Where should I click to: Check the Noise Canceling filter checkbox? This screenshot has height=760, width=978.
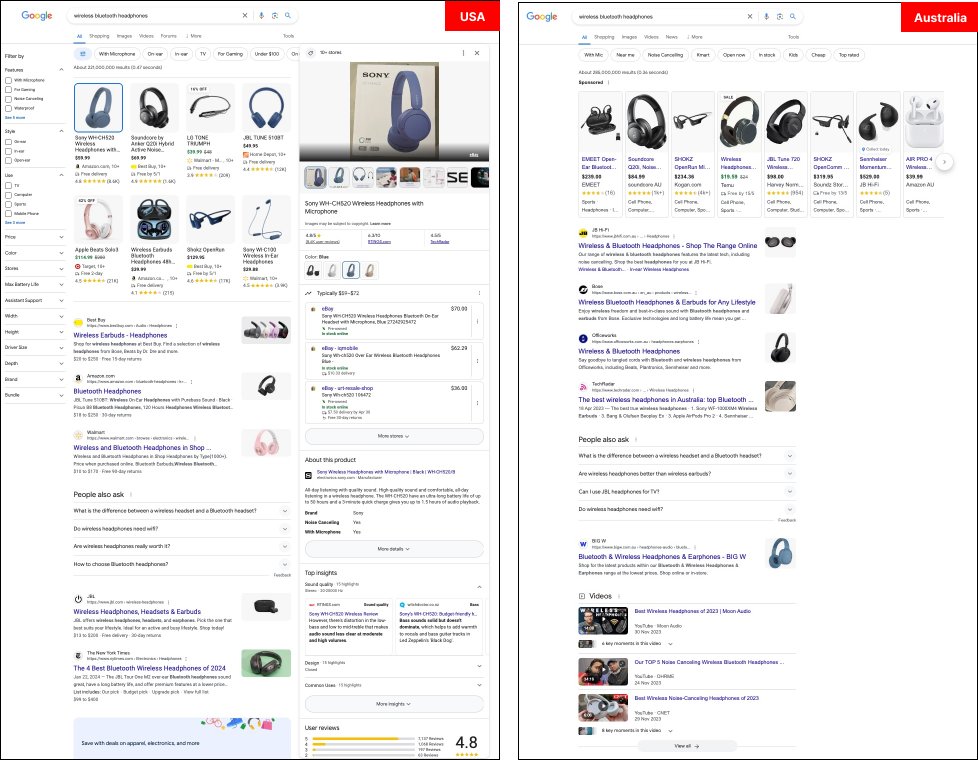(x=8, y=99)
